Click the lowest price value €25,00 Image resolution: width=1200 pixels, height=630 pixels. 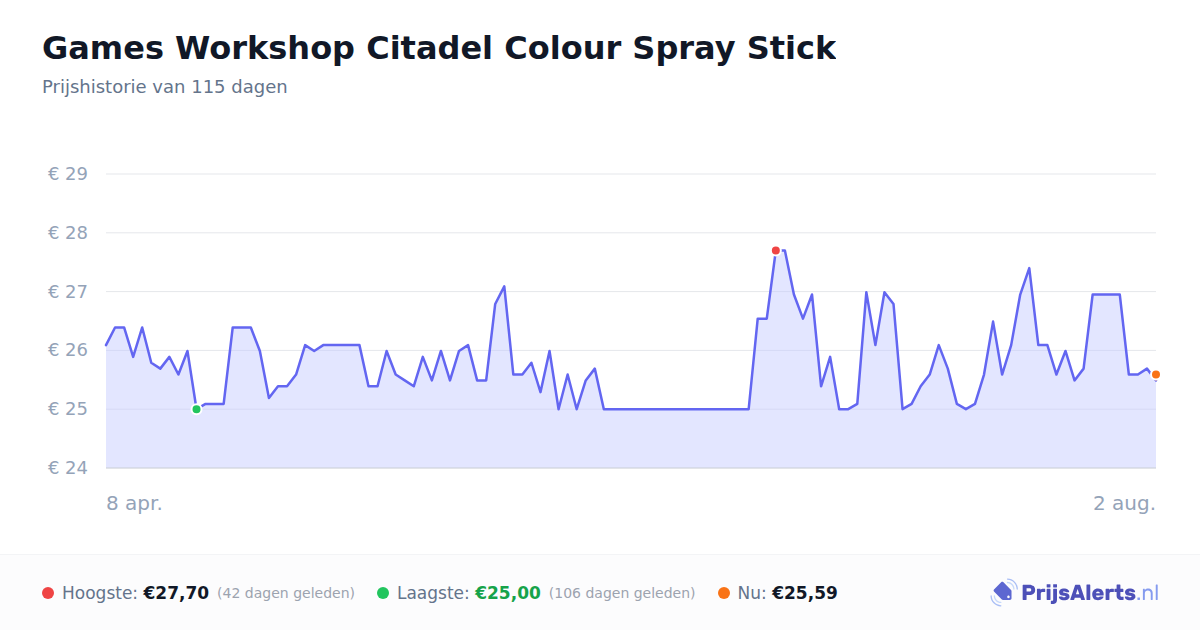tap(507, 593)
